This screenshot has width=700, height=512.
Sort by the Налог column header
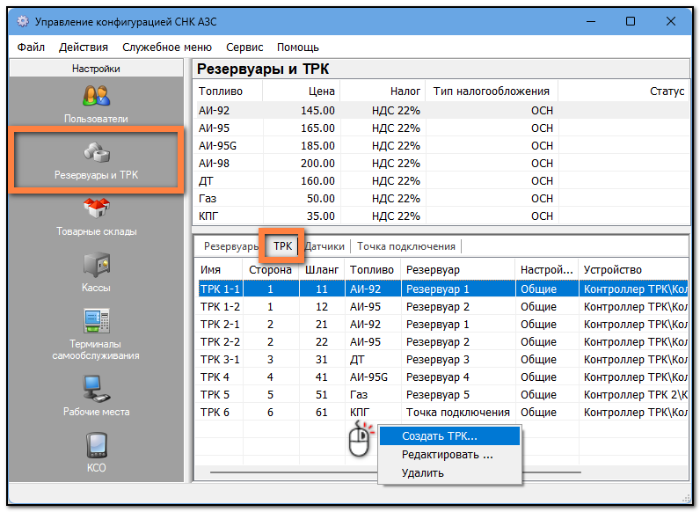point(383,91)
